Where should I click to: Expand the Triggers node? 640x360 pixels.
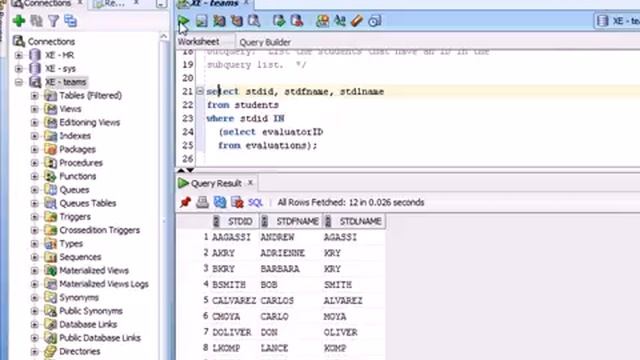35,217
